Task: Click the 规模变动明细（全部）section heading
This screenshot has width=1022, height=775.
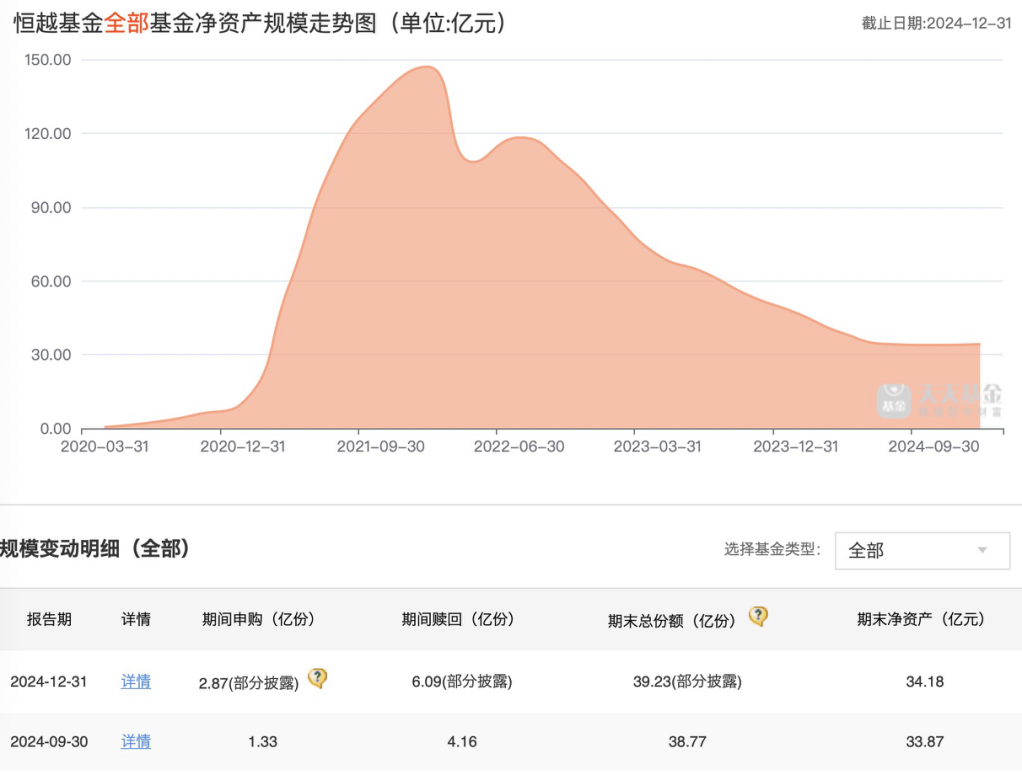Action: [x=96, y=549]
